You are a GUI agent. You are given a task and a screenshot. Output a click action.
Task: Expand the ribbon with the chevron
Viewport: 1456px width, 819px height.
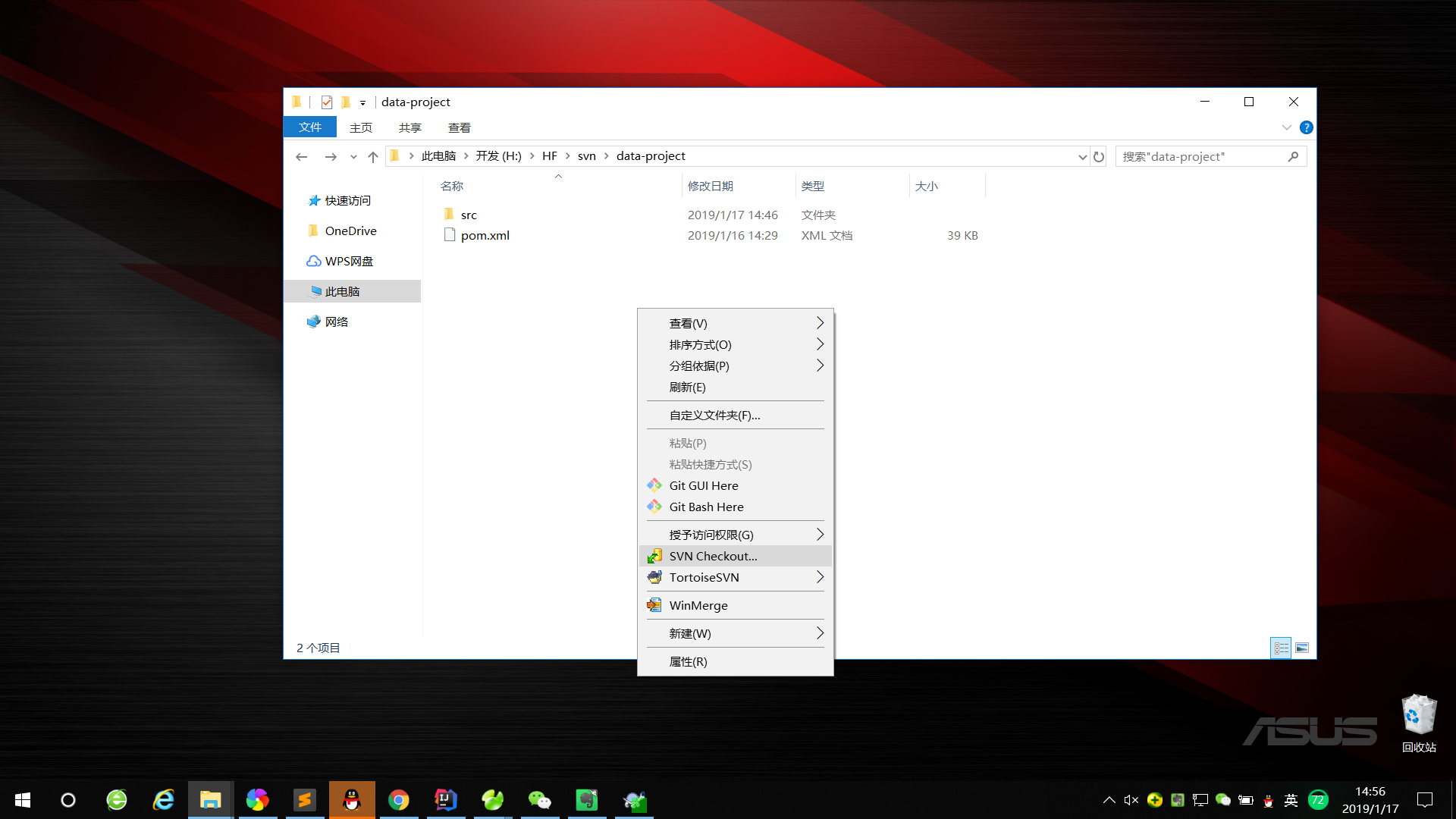tap(1286, 127)
